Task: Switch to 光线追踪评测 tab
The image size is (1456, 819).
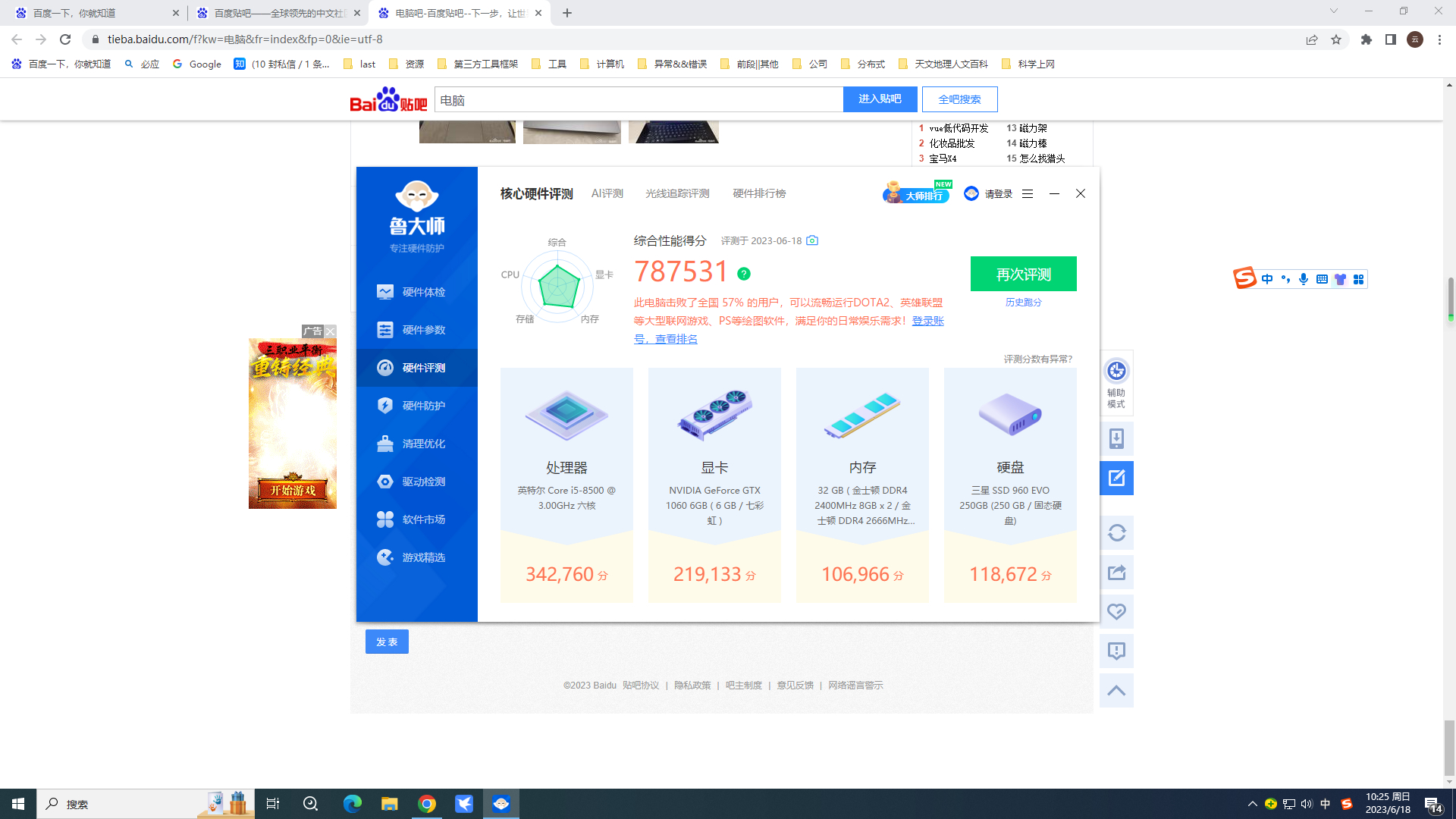Action: [x=677, y=193]
